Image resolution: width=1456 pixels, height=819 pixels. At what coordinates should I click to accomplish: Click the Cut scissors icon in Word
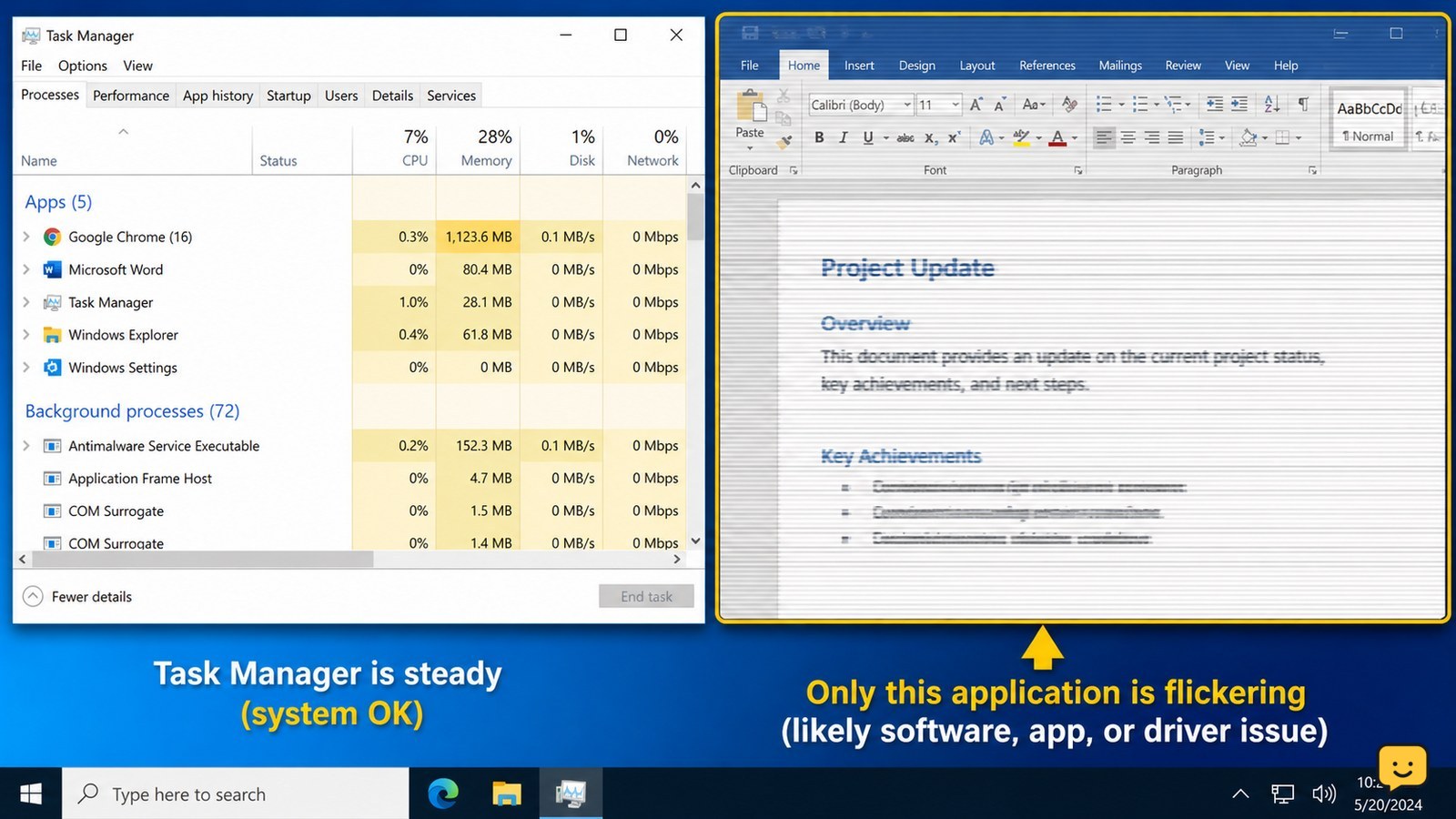[x=784, y=96]
